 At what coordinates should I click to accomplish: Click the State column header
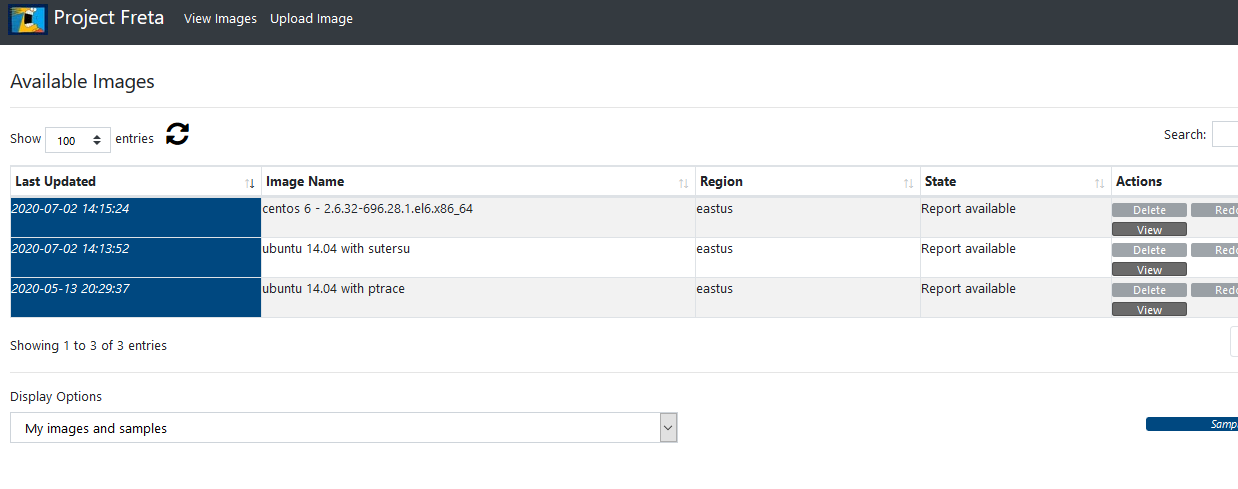tap(1015, 182)
